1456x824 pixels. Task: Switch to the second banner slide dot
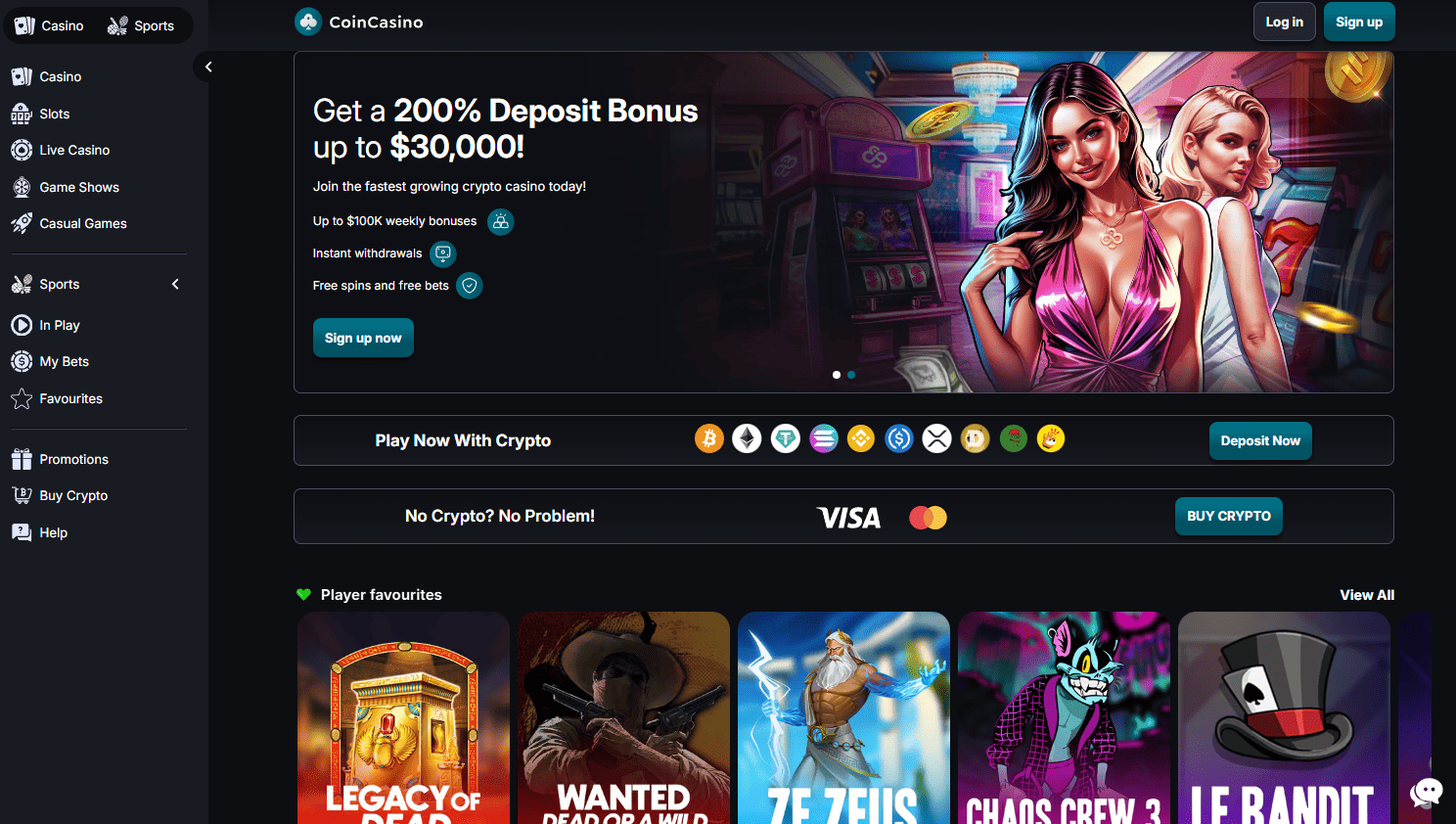pos(851,375)
